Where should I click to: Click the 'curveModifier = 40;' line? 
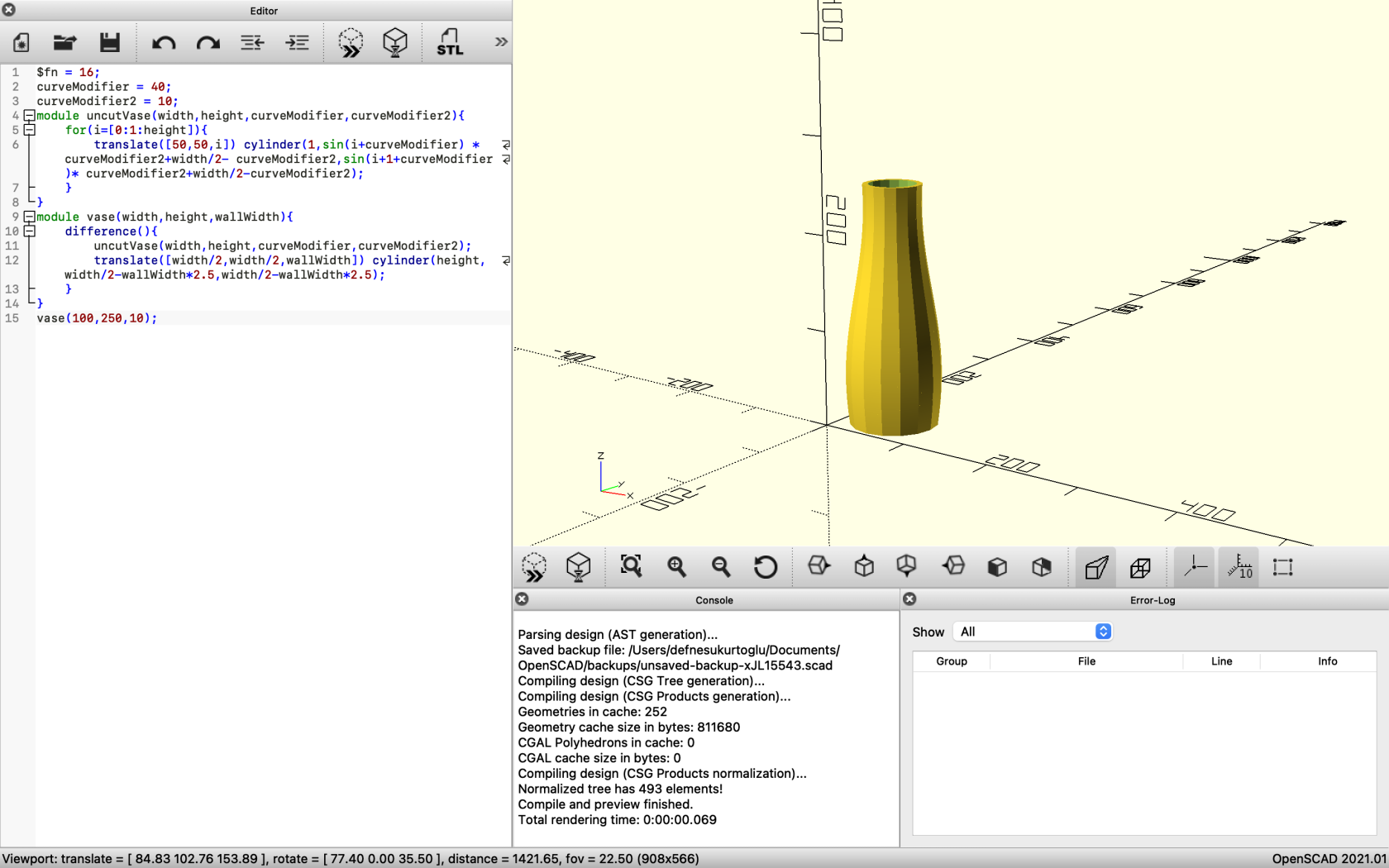coord(103,87)
